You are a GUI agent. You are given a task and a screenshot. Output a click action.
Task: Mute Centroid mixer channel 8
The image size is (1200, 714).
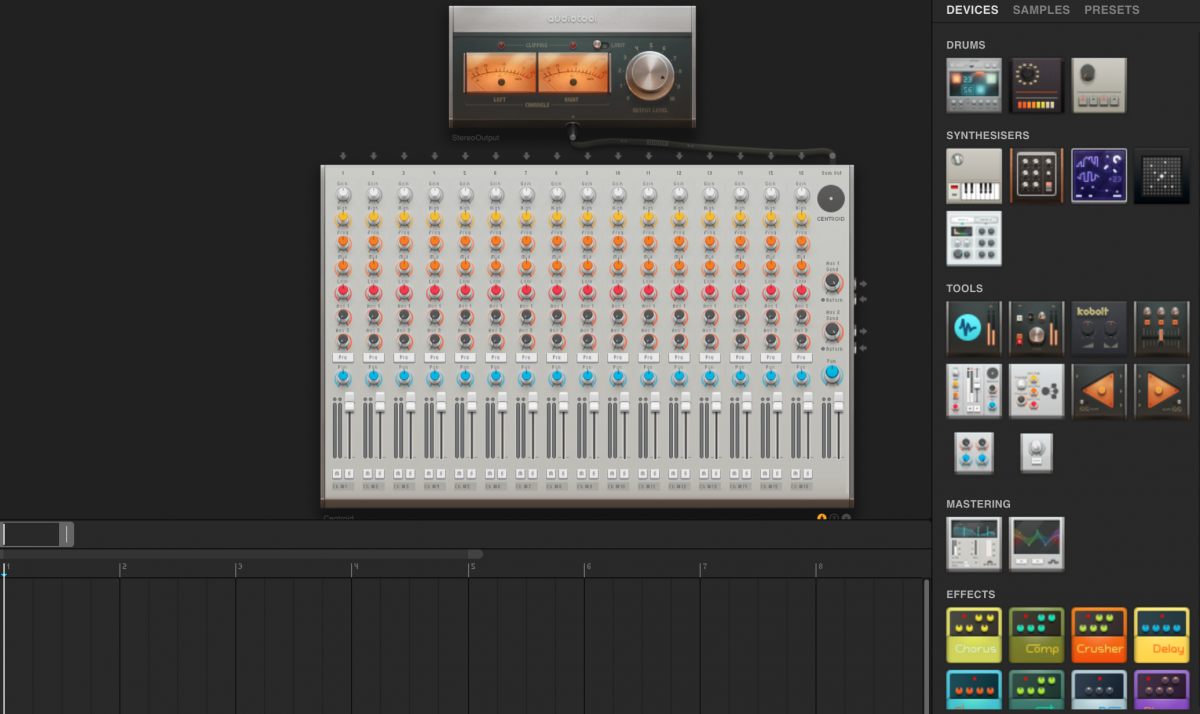(551, 473)
